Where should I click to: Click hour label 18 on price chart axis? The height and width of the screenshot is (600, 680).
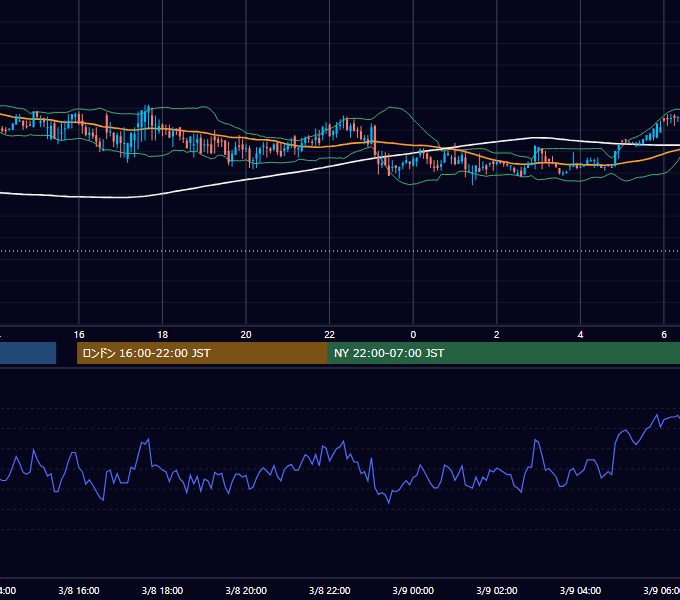pos(162,335)
